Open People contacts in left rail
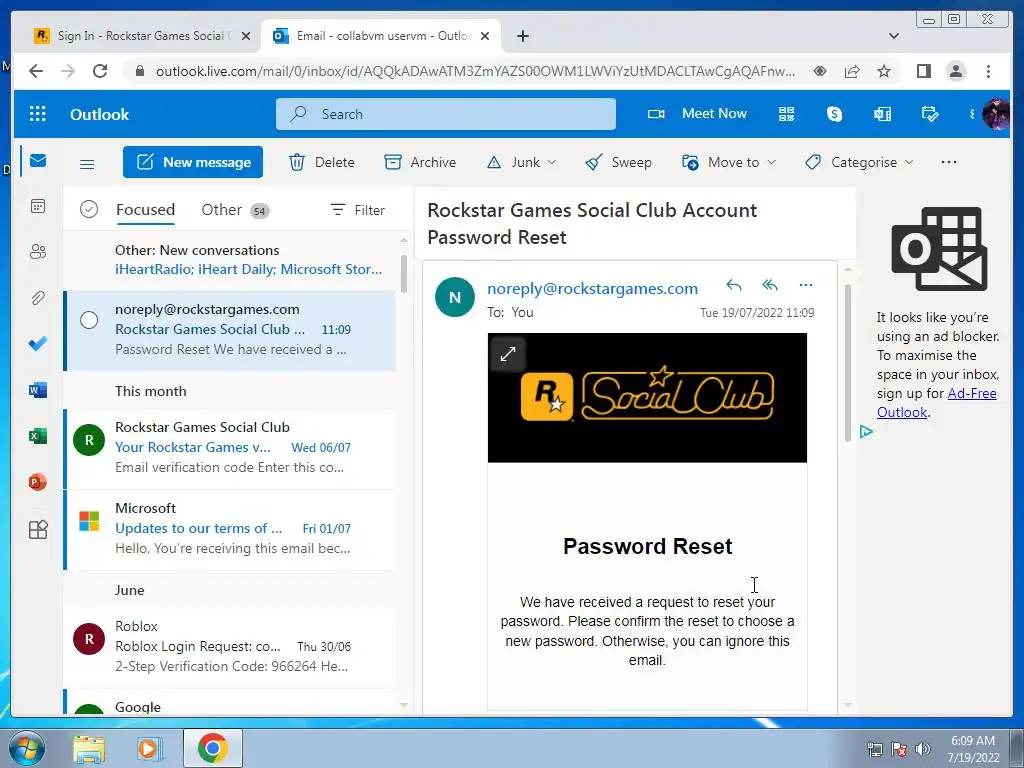The height and width of the screenshot is (768, 1024). tap(38, 251)
